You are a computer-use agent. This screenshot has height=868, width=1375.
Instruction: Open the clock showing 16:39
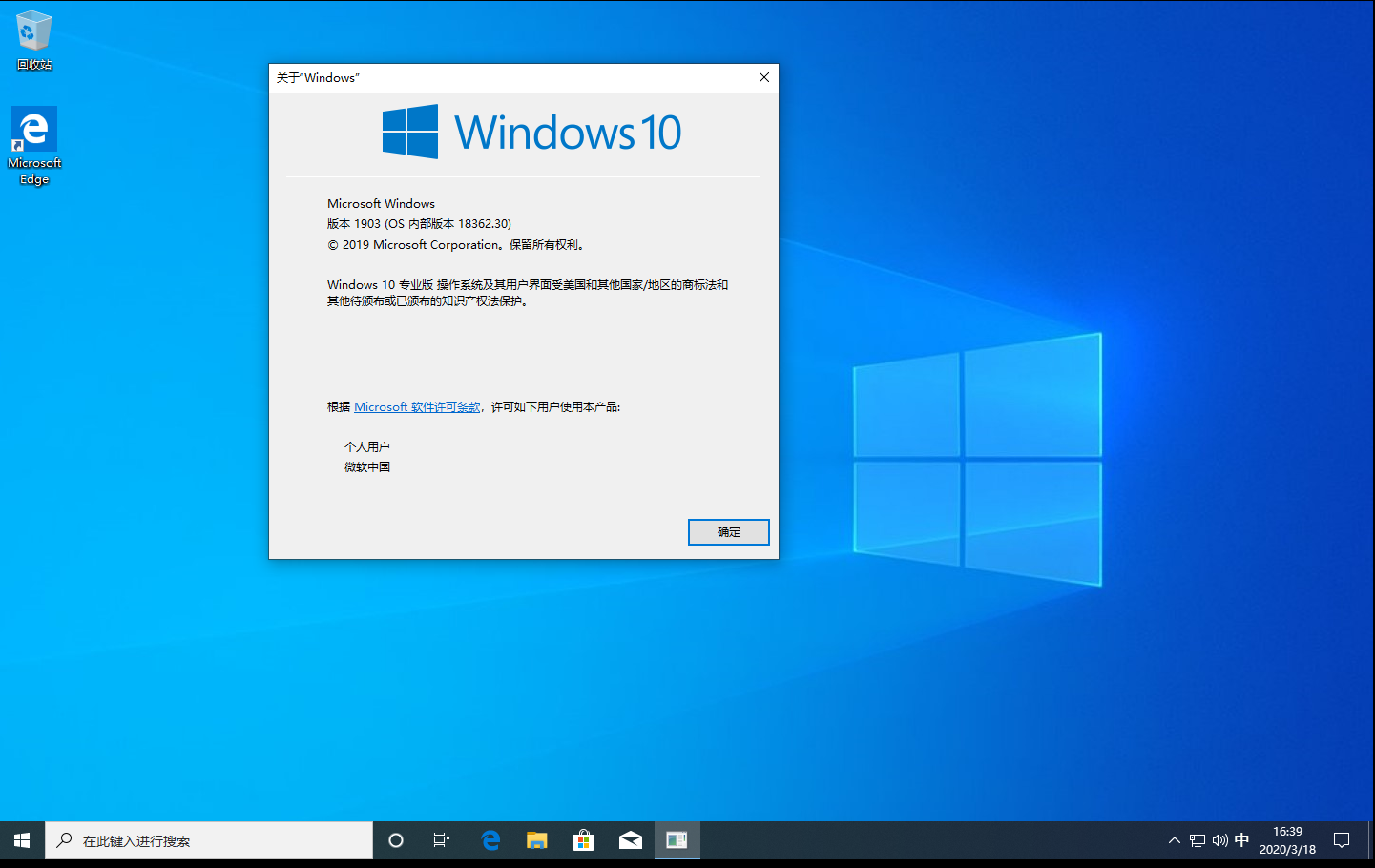pos(1287,840)
